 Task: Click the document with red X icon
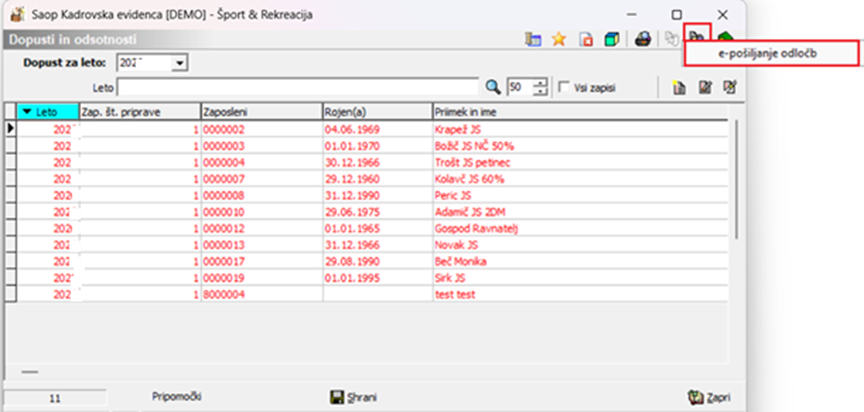click(x=586, y=40)
